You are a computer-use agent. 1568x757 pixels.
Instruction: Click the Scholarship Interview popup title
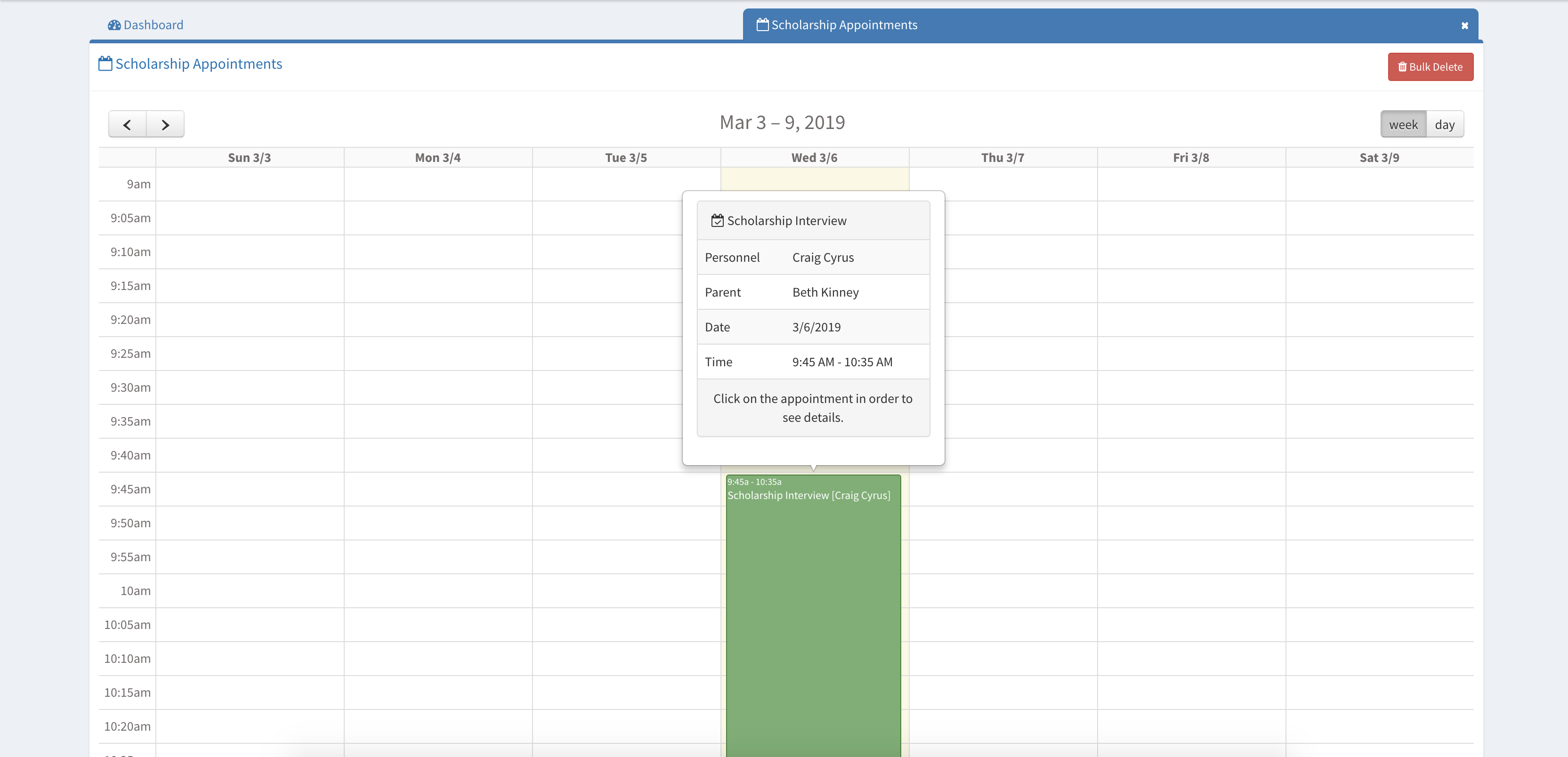(x=786, y=220)
